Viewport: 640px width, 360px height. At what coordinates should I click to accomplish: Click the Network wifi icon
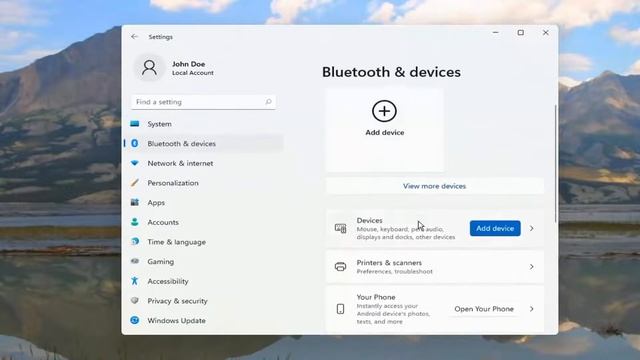pos(135,163)
